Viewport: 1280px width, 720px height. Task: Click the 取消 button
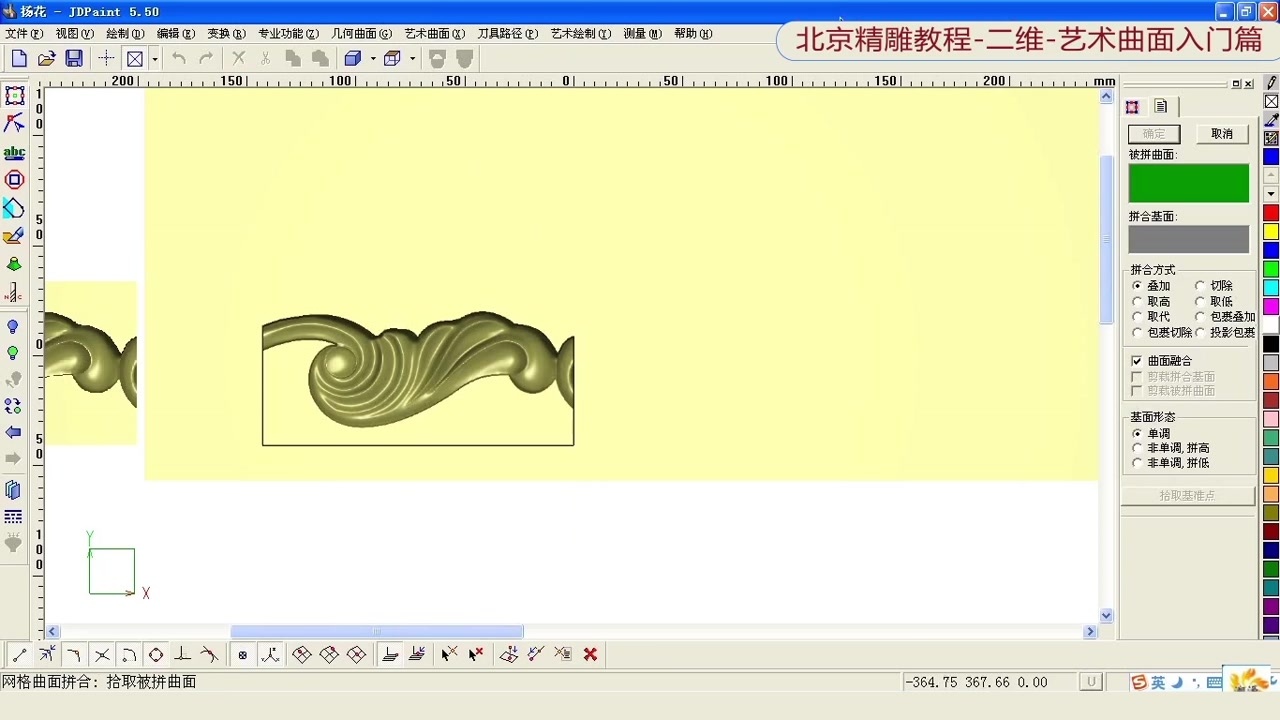coord(1222,134)
